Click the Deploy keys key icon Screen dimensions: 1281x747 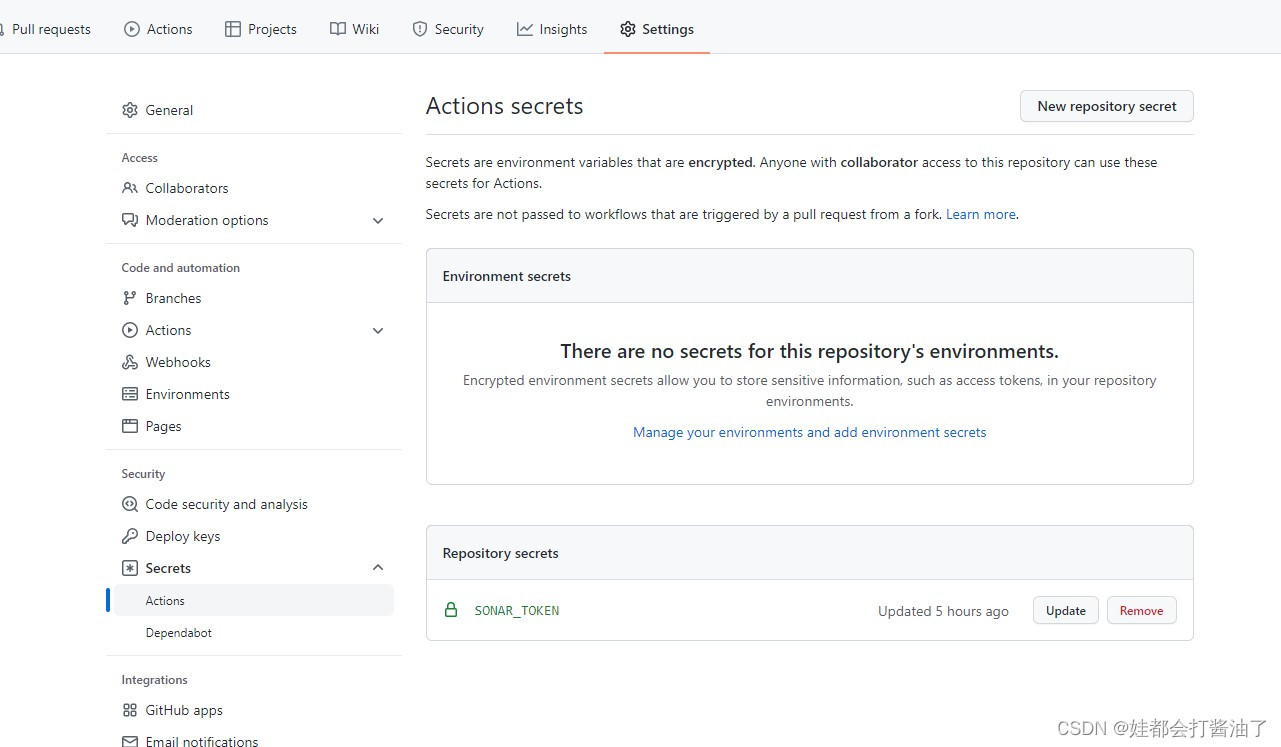click(x=130, y=536)
